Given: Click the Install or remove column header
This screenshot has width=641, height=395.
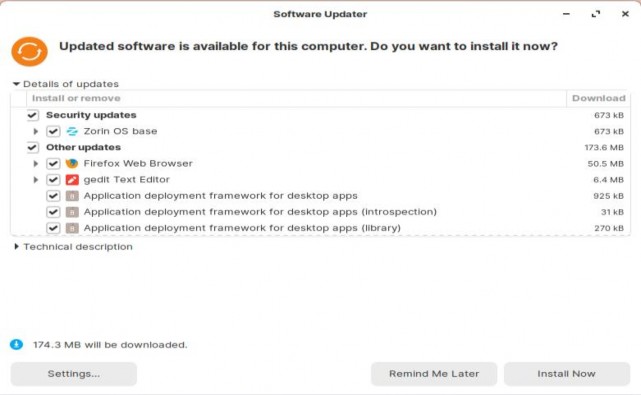Looking at the screenshot, I should click(296, 98).
